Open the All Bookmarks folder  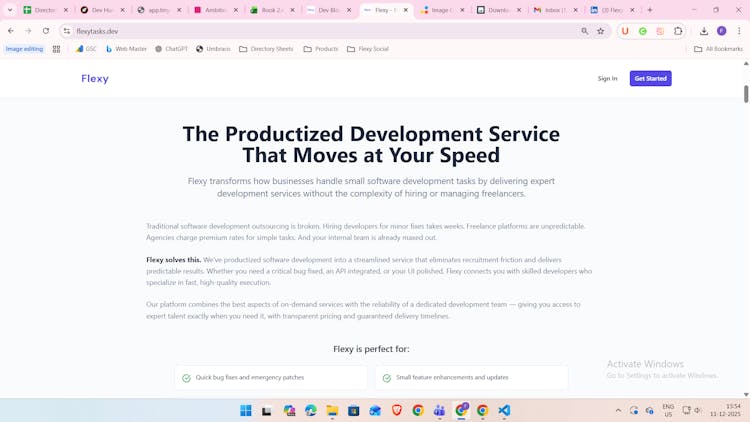click(719, 48)
